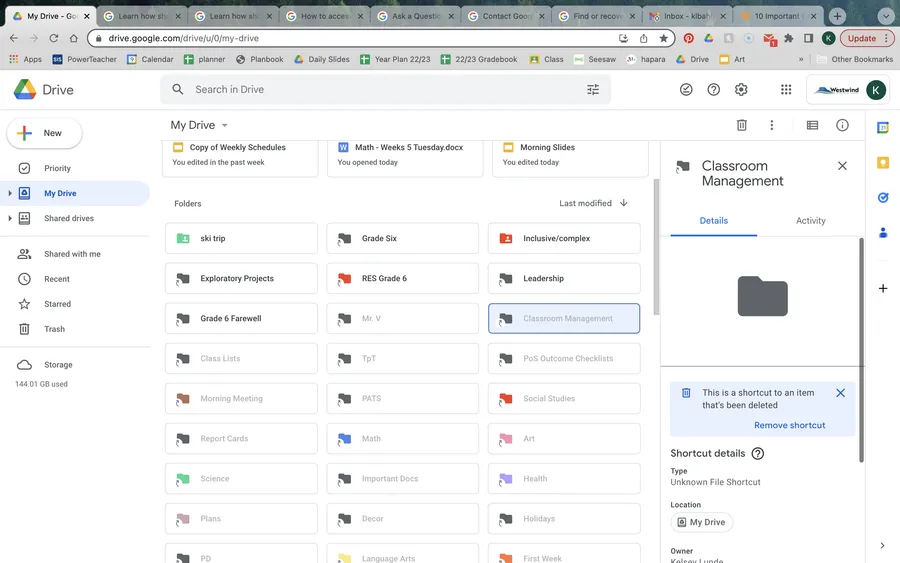The width and height of the screenshot is (900, 563).
Task: Click the Search in Drive field
Action: coord(380,89)
